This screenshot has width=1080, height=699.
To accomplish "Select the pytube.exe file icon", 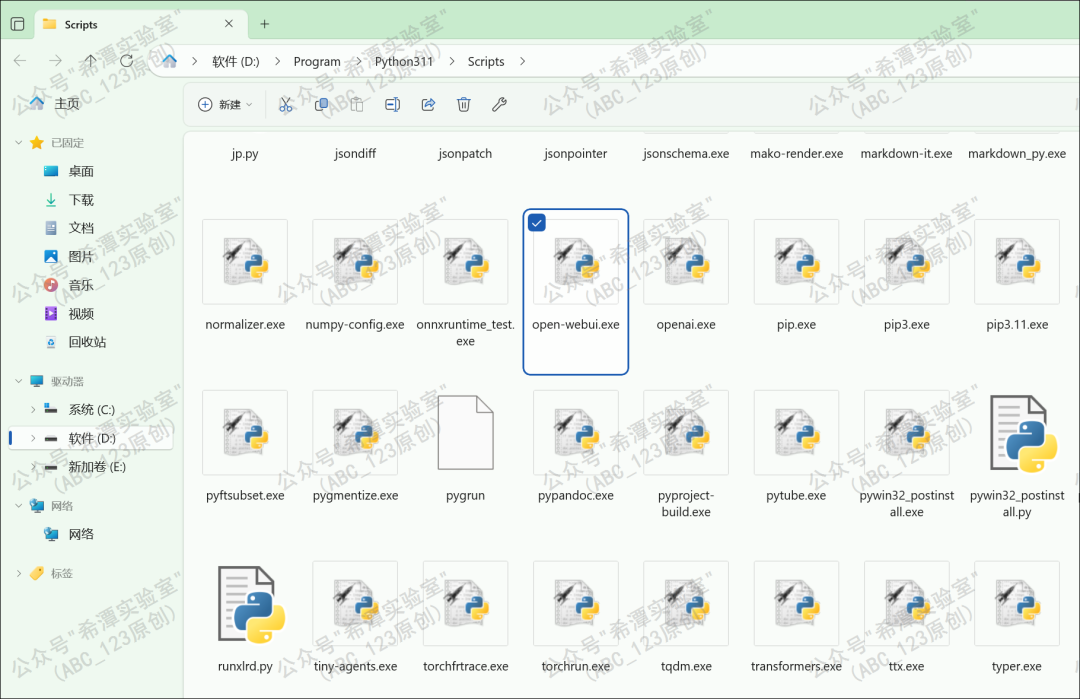I will (796, 432).
